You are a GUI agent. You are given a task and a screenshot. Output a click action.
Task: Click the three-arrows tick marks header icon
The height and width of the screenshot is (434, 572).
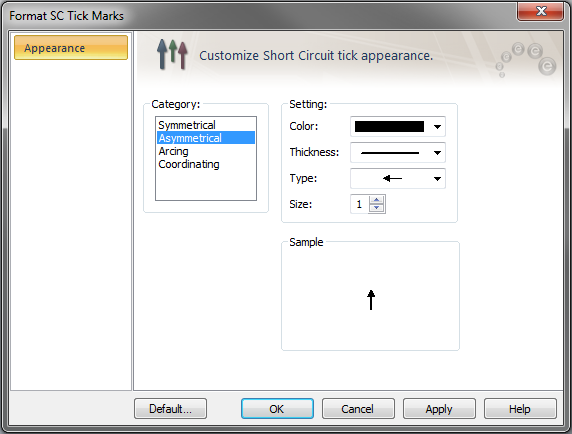pos(172,54)
